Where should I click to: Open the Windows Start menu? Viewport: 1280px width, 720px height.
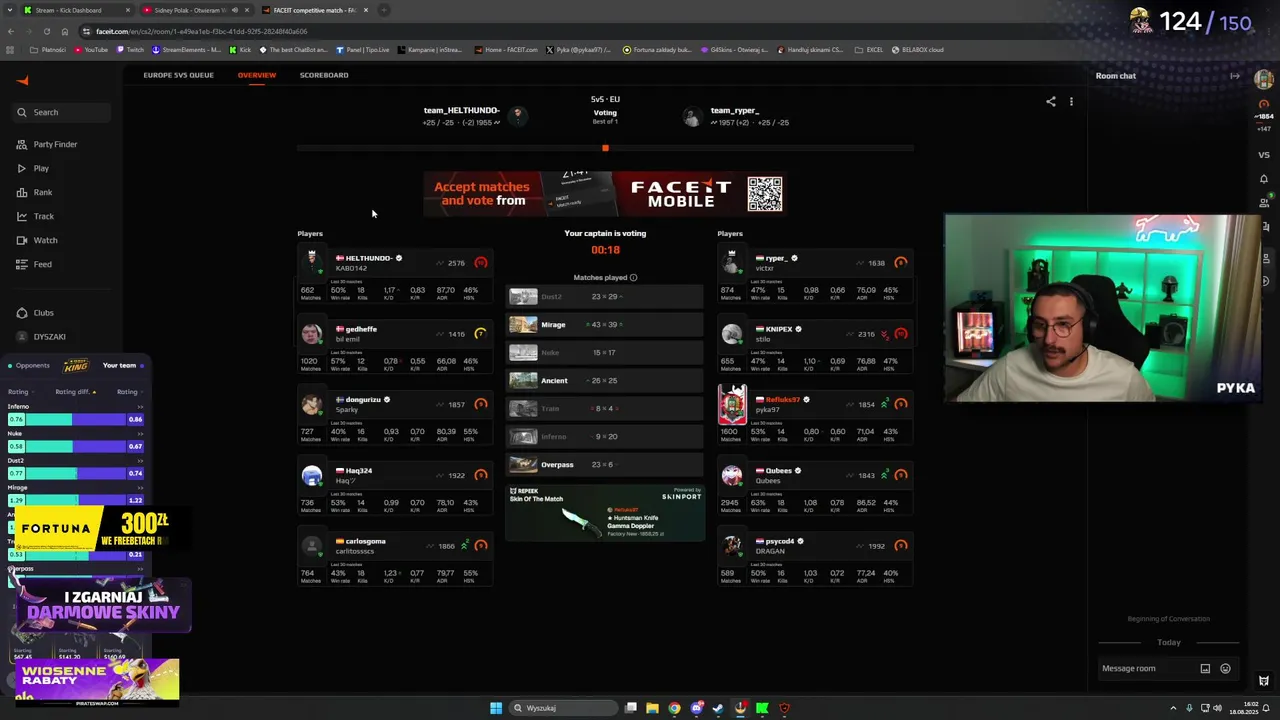tap(496, 708)
